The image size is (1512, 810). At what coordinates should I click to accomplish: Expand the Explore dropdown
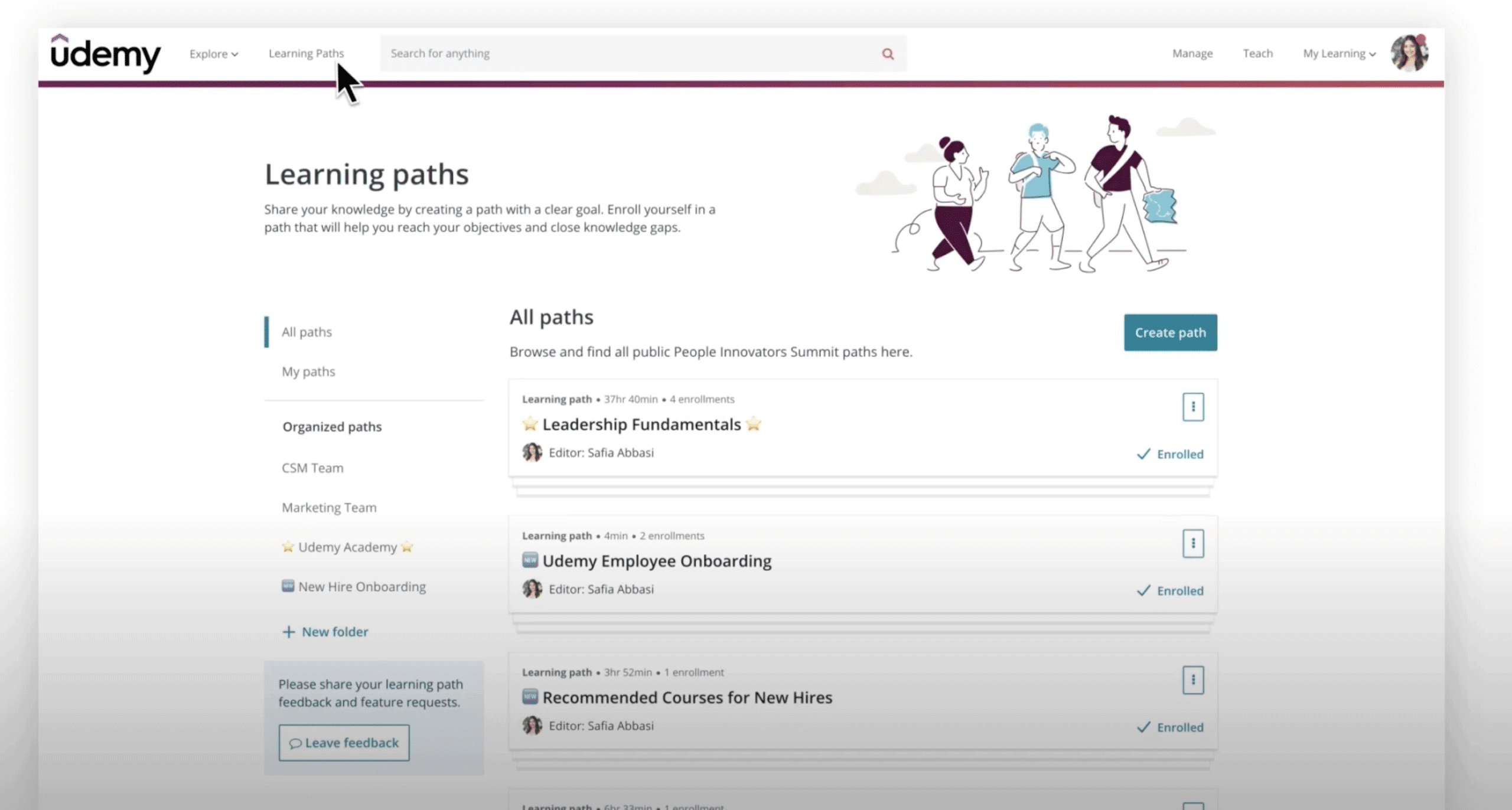point(213,54)
